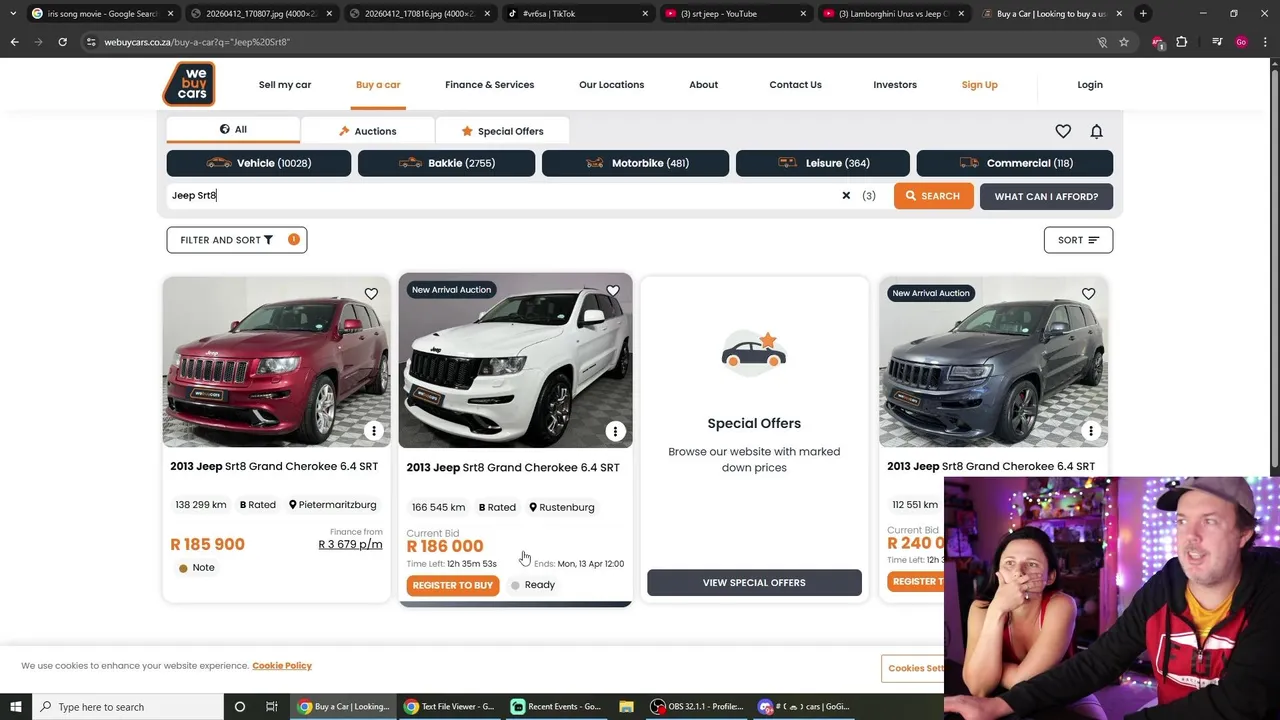This screenshot has height=720, width=1280.
Task: Click the Pietermaritzburg location label
Action: (x=332, y=505)
